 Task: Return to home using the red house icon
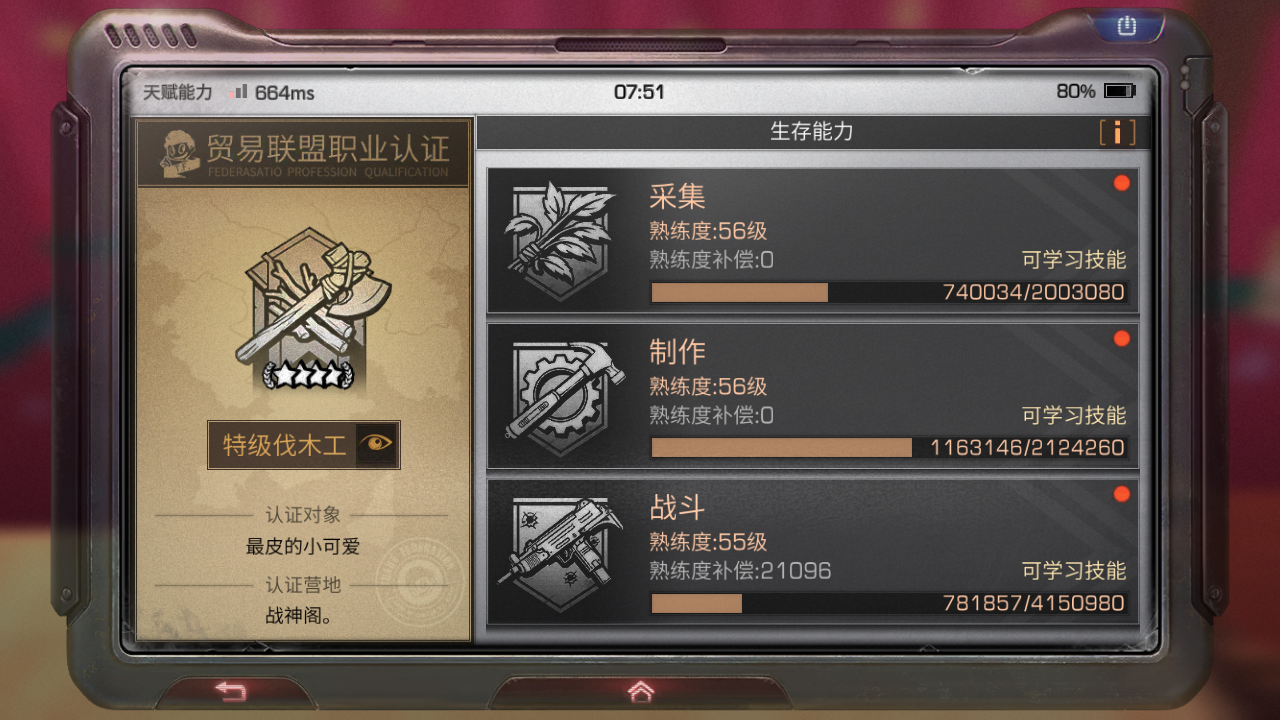pos(640,691)
